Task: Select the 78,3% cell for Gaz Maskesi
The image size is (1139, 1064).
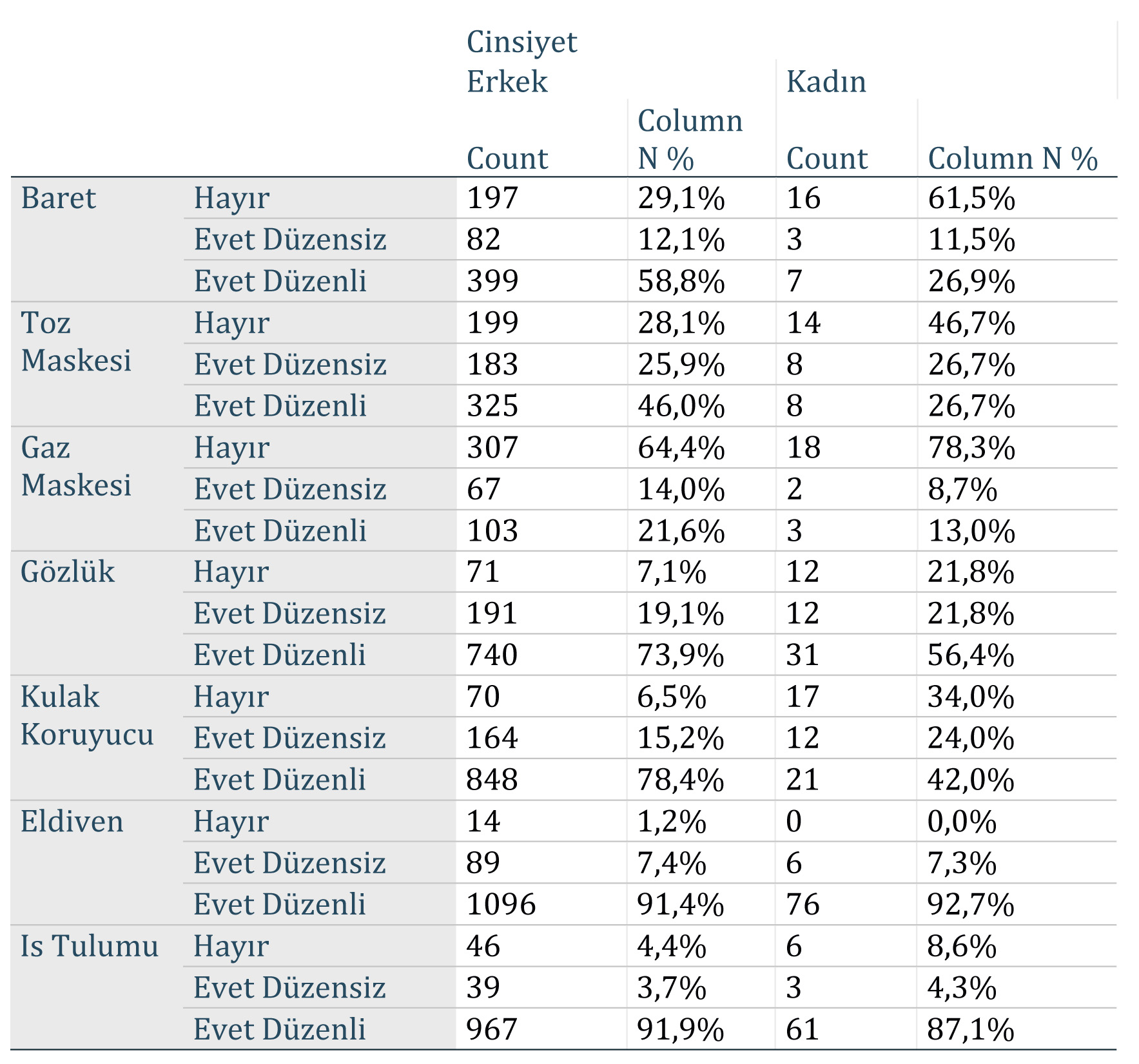Action: coord(971,447)
